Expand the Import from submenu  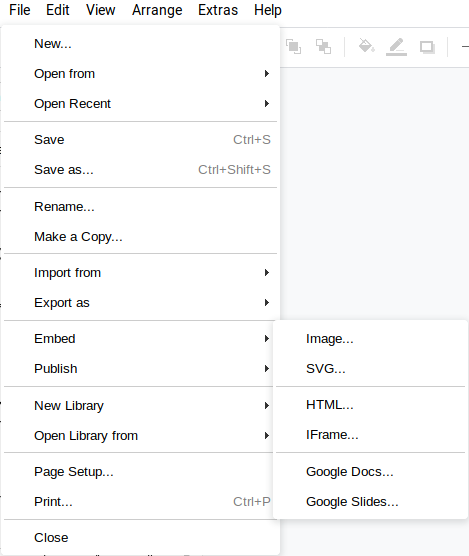[140, 273]
